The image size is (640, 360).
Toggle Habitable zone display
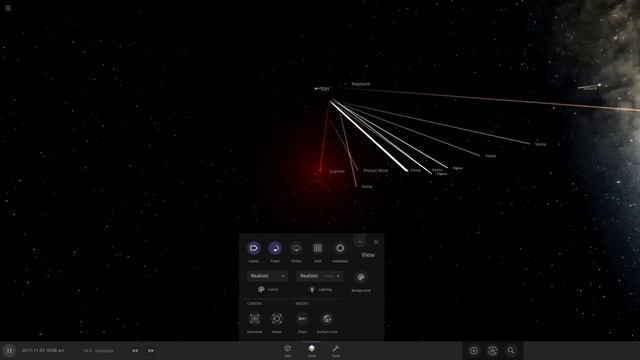[340, 248]
